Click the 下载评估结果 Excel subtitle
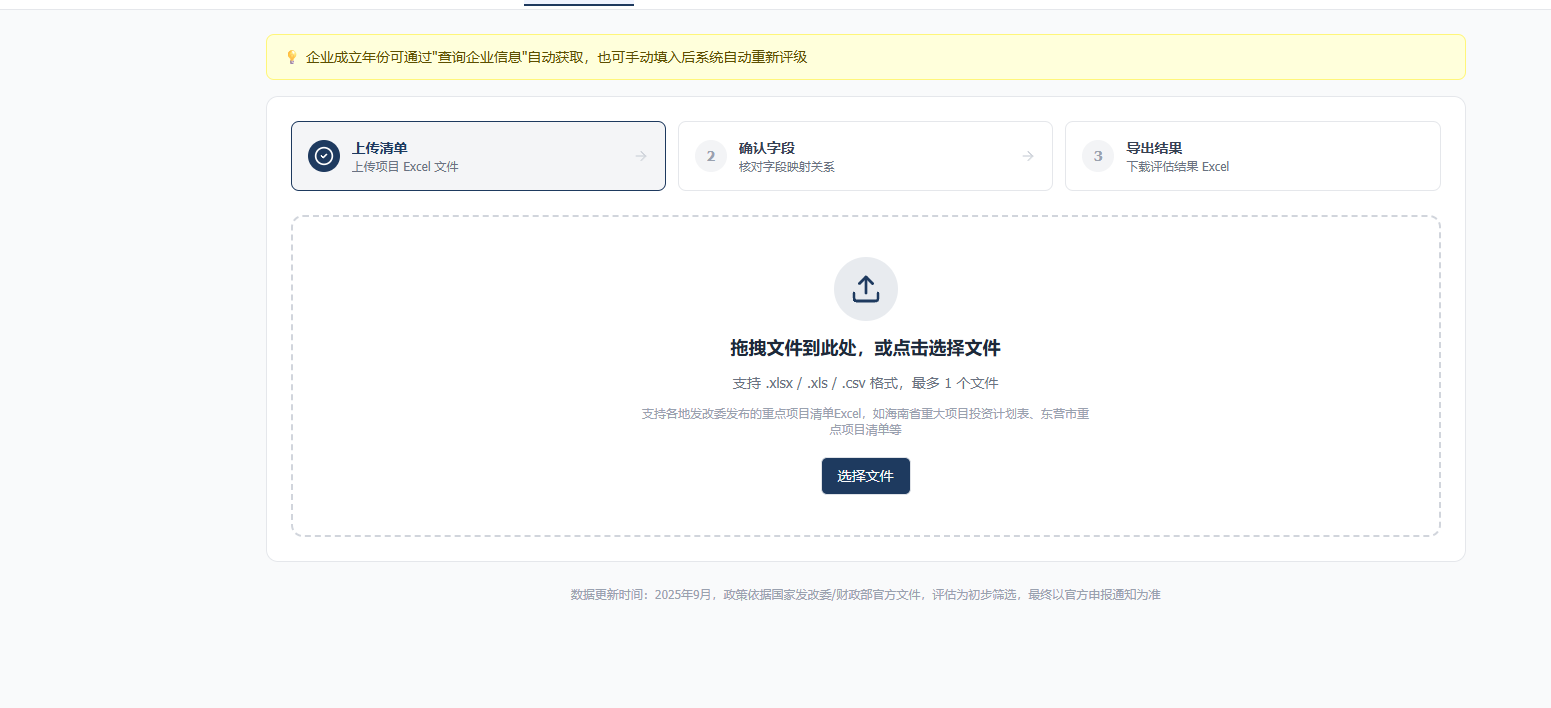The image size is (1551, 708). click(x=1178, y=167)
